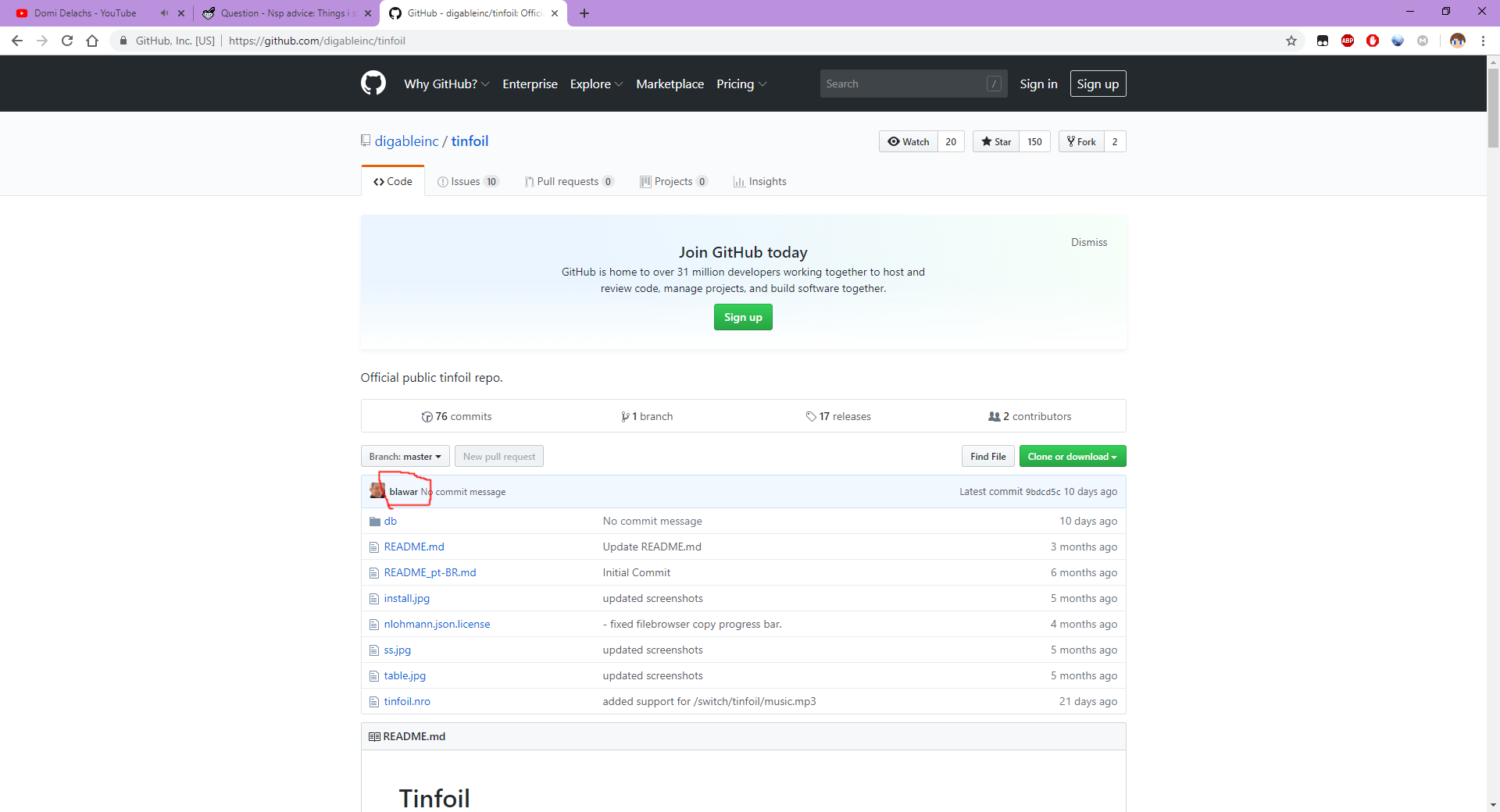Image resolution: width=1500 pixels, height=812 pixels.
Task: Click the Watch button
Action: [x=909, y=141]
